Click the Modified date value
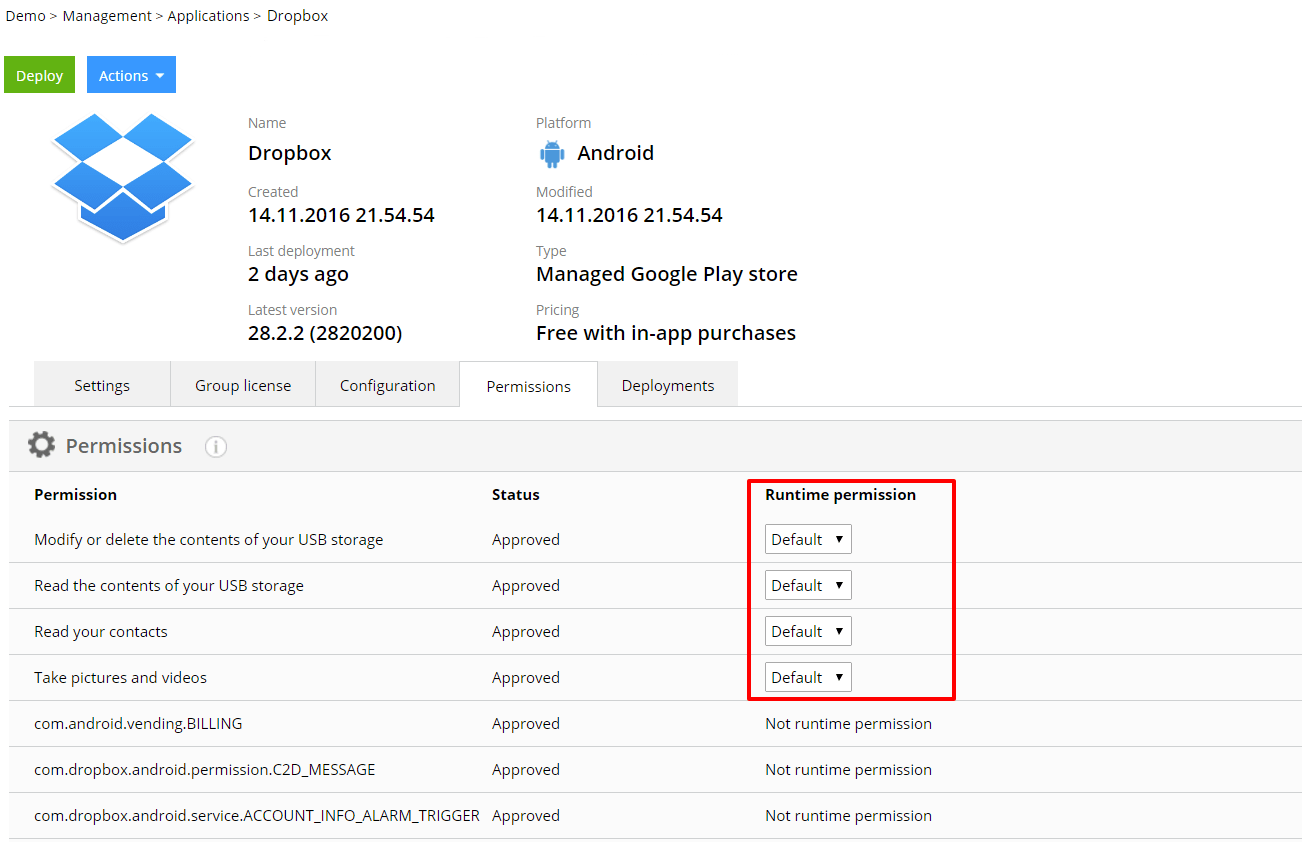 629,215
